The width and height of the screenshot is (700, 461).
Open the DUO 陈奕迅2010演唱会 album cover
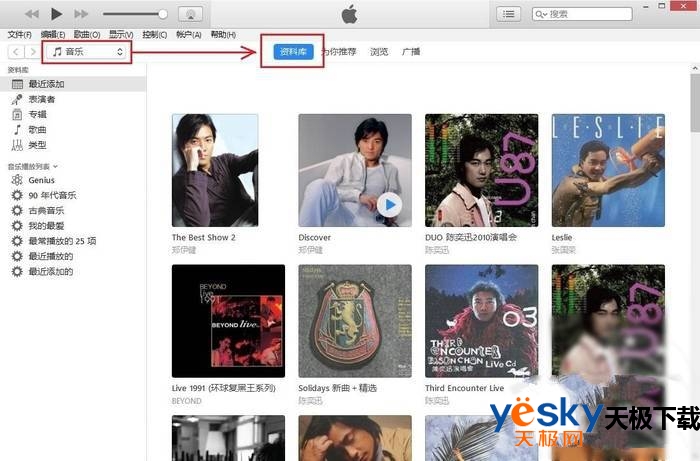tap(481, 170)
